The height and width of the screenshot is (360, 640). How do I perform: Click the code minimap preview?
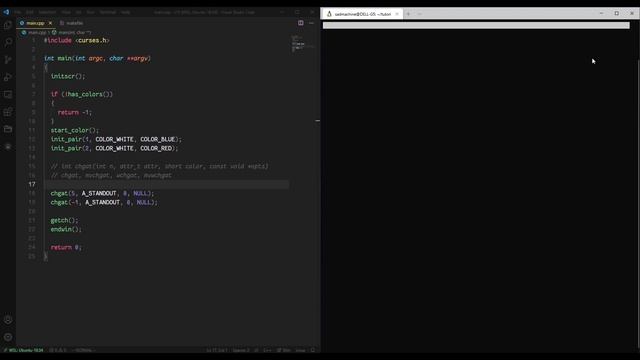(302, 43)
